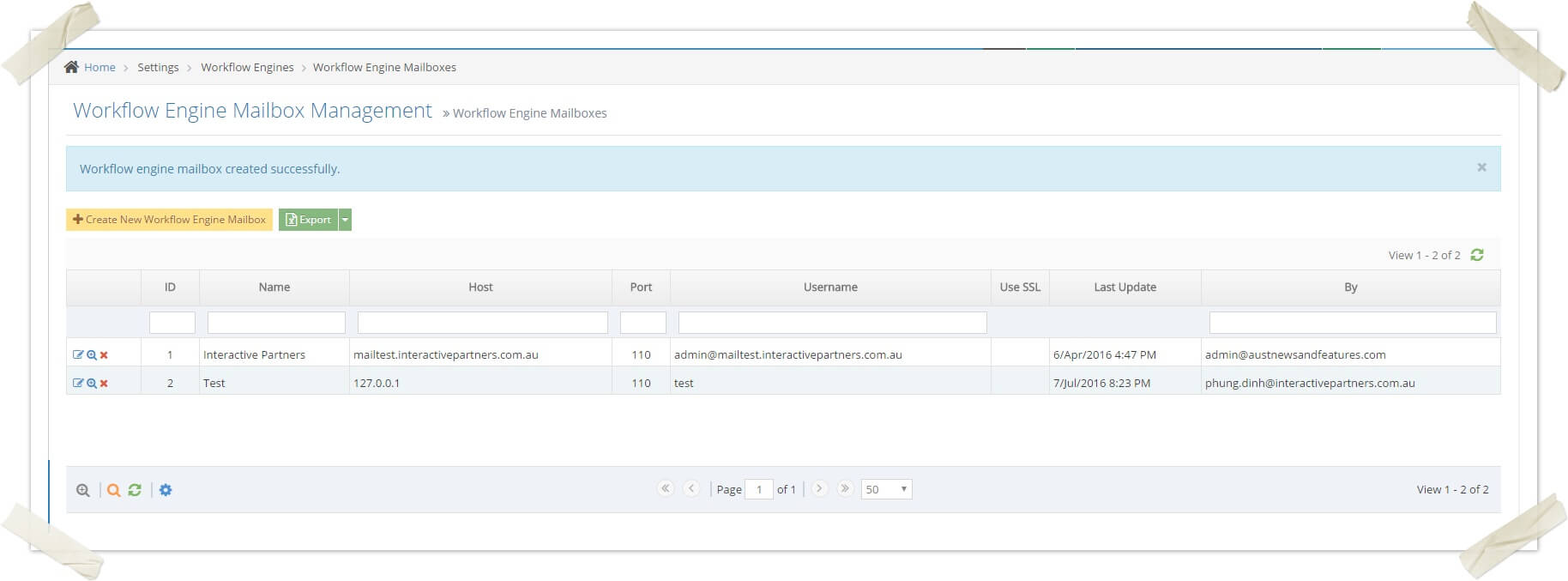The width and height of the screenshot is (1568, 581).
Task: Go to Settings breadcrumb
Action: 158,67
